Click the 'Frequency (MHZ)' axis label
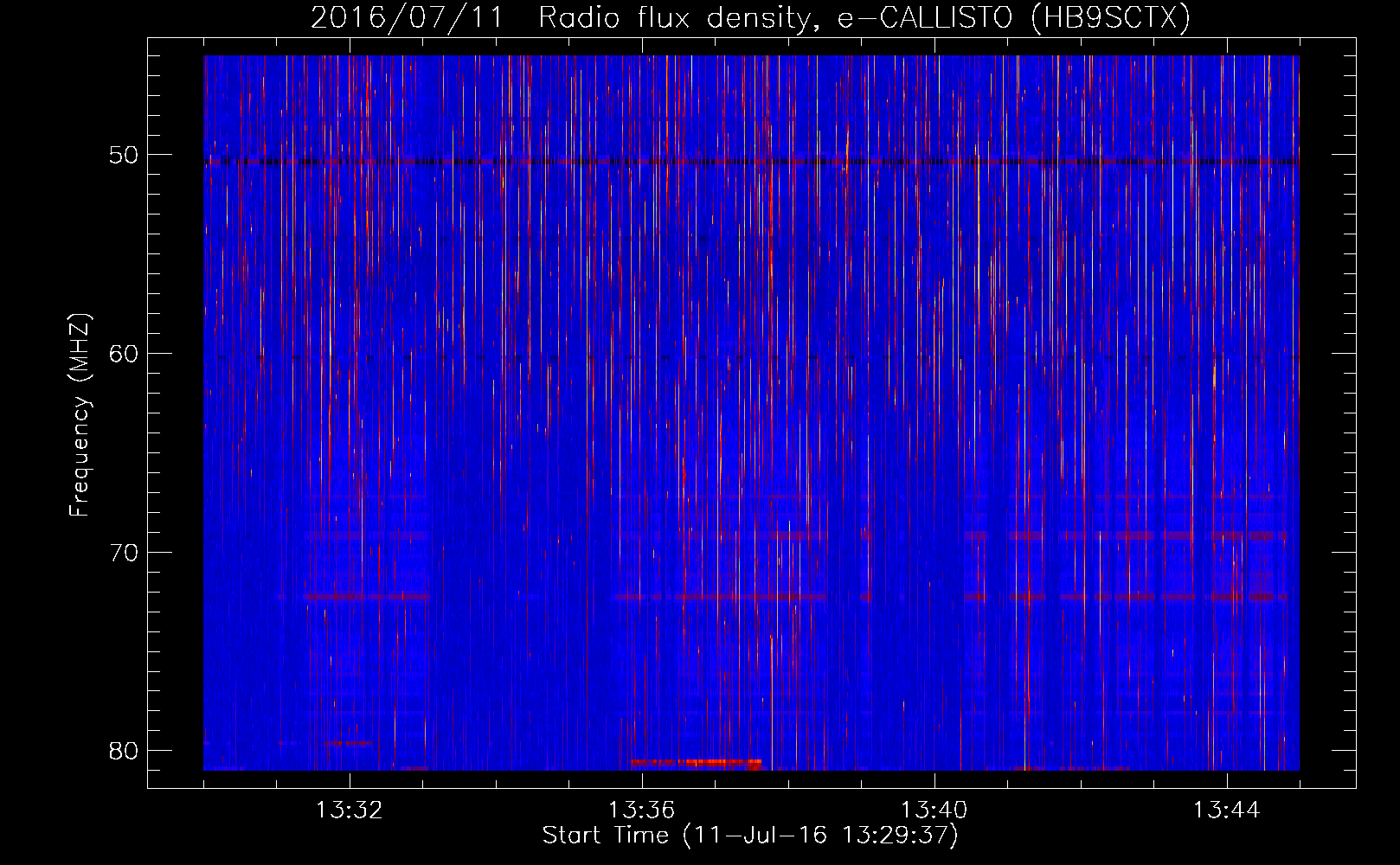The image size is (1400, 865). (79, 415)
